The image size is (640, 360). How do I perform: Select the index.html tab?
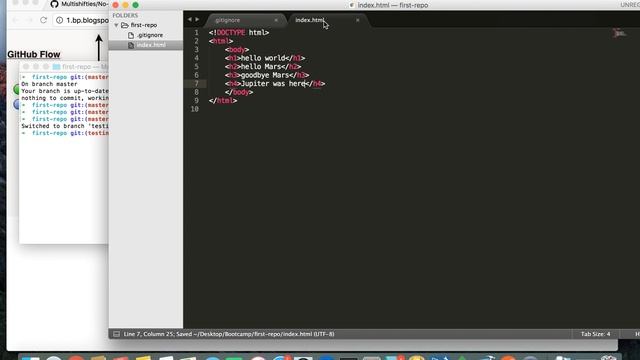click(x=309, y=20)
